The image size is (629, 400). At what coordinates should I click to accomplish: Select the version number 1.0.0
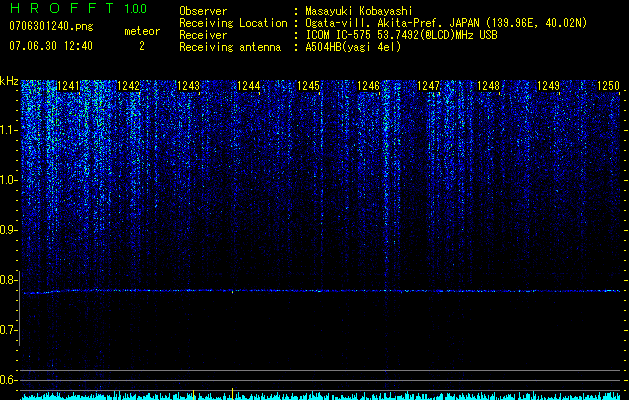pyautogui.click(x=136, y=8)
